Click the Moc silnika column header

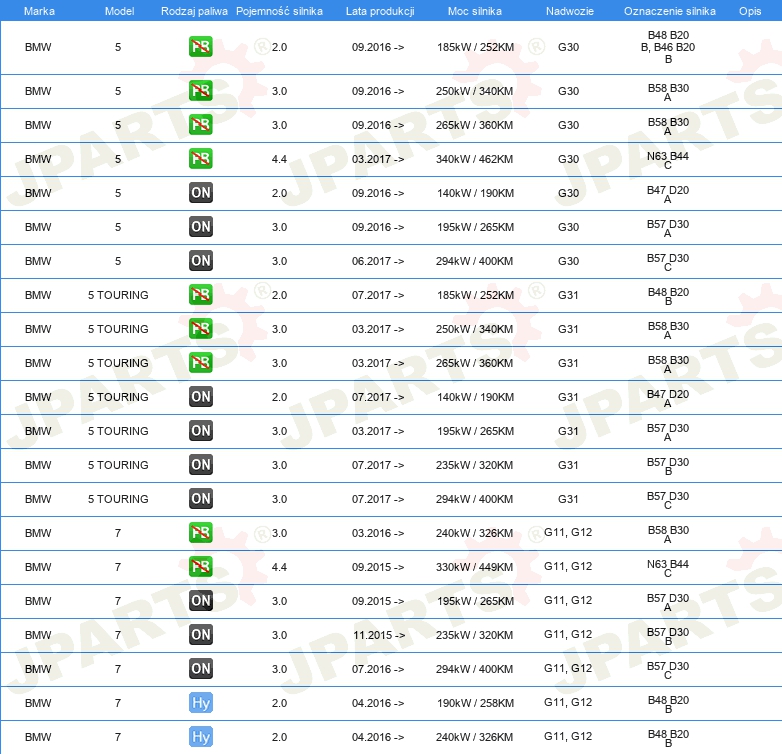[475, 11]
